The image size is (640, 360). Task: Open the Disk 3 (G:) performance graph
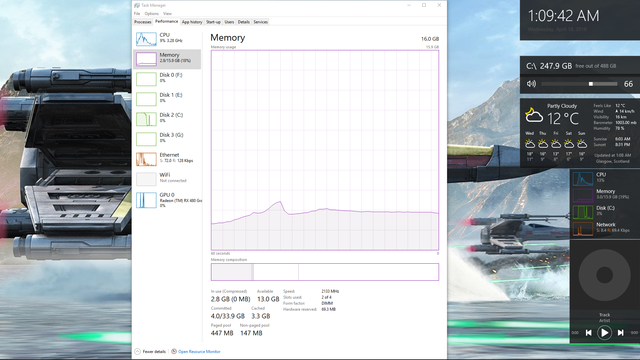coord(167,139)
